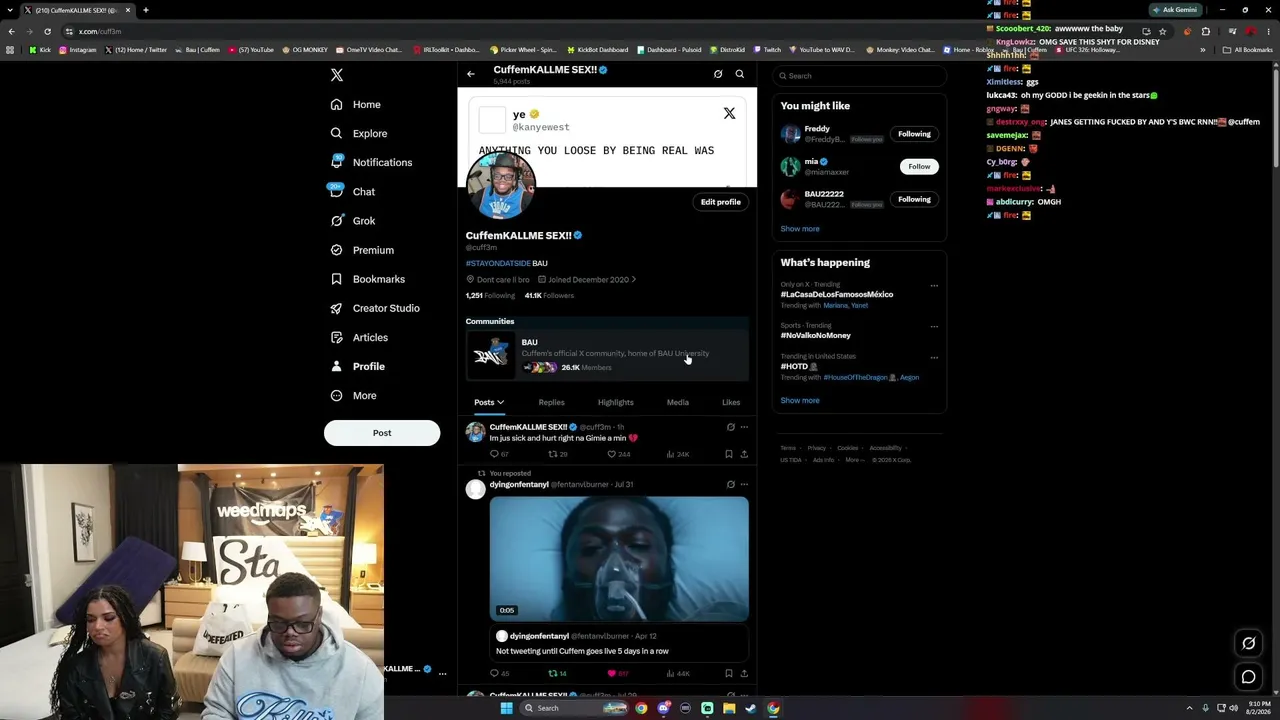Share the 'Im jus sick' post
Viewport: 1280px width, 720px height.
744,454
